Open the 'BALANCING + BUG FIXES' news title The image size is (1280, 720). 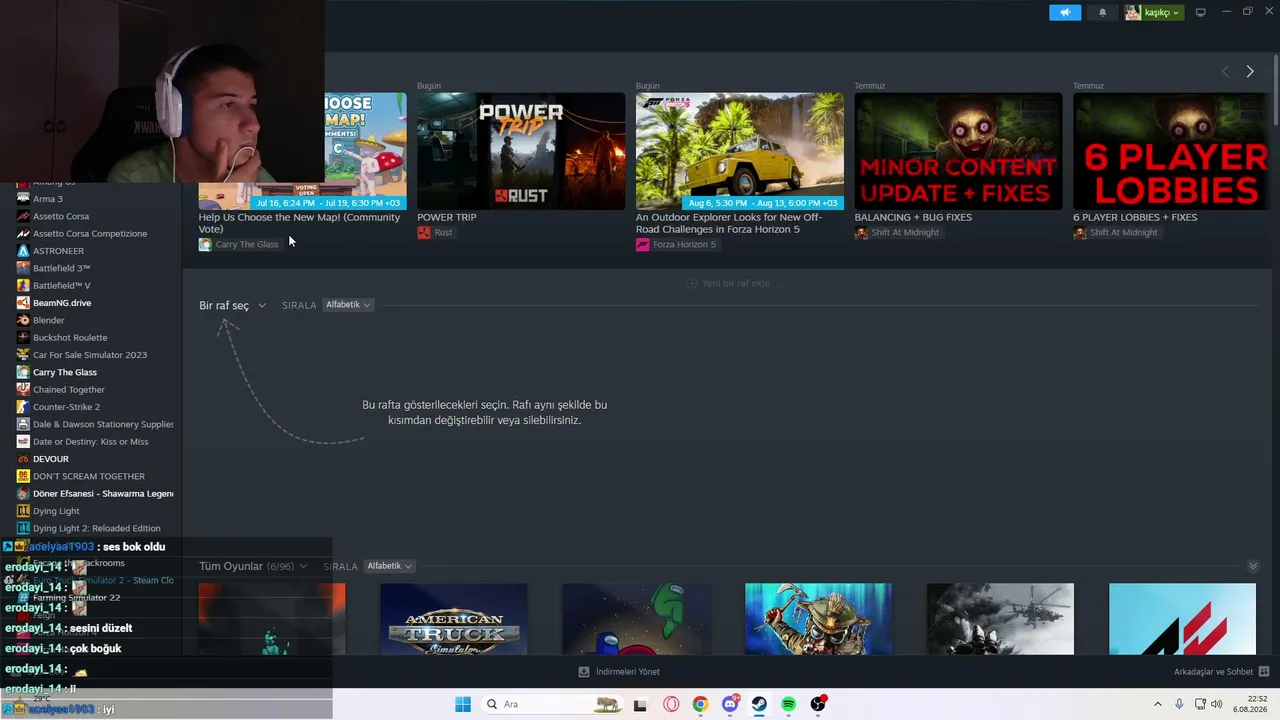coord(913,217)
